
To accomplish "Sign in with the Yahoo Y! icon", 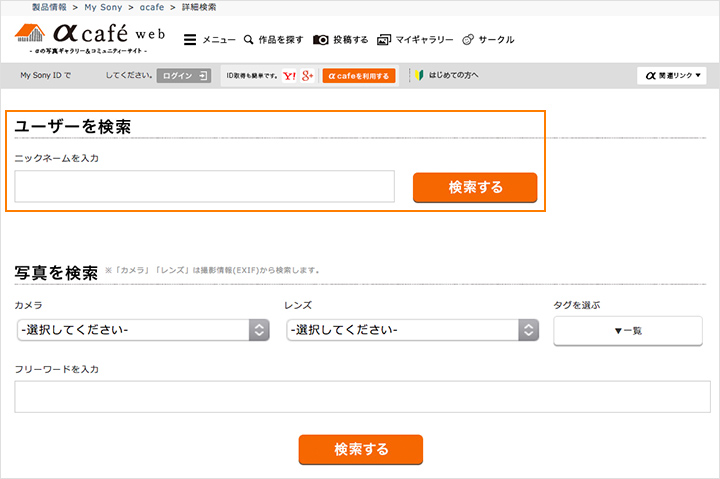I will (x=289, y=76).
